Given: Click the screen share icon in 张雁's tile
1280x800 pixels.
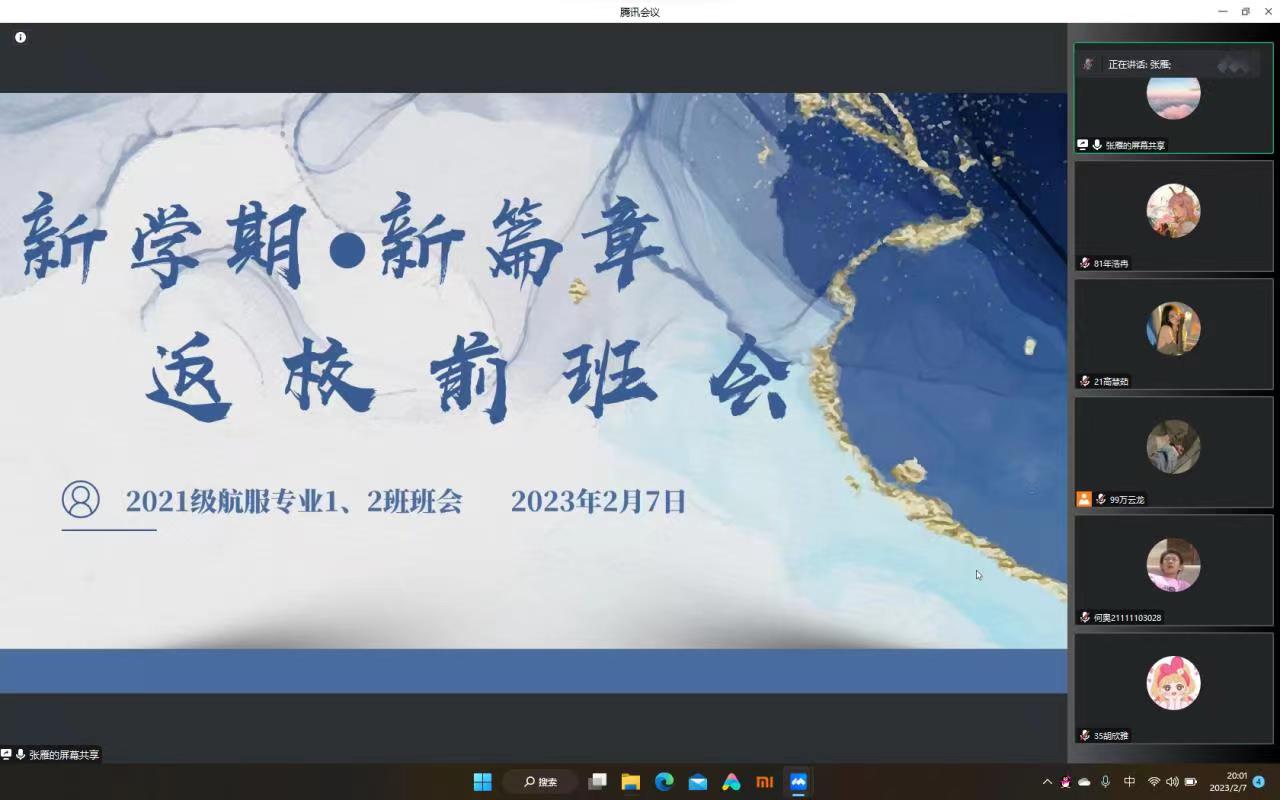Looking at the screenshot, I should (x=1082, y=145).
